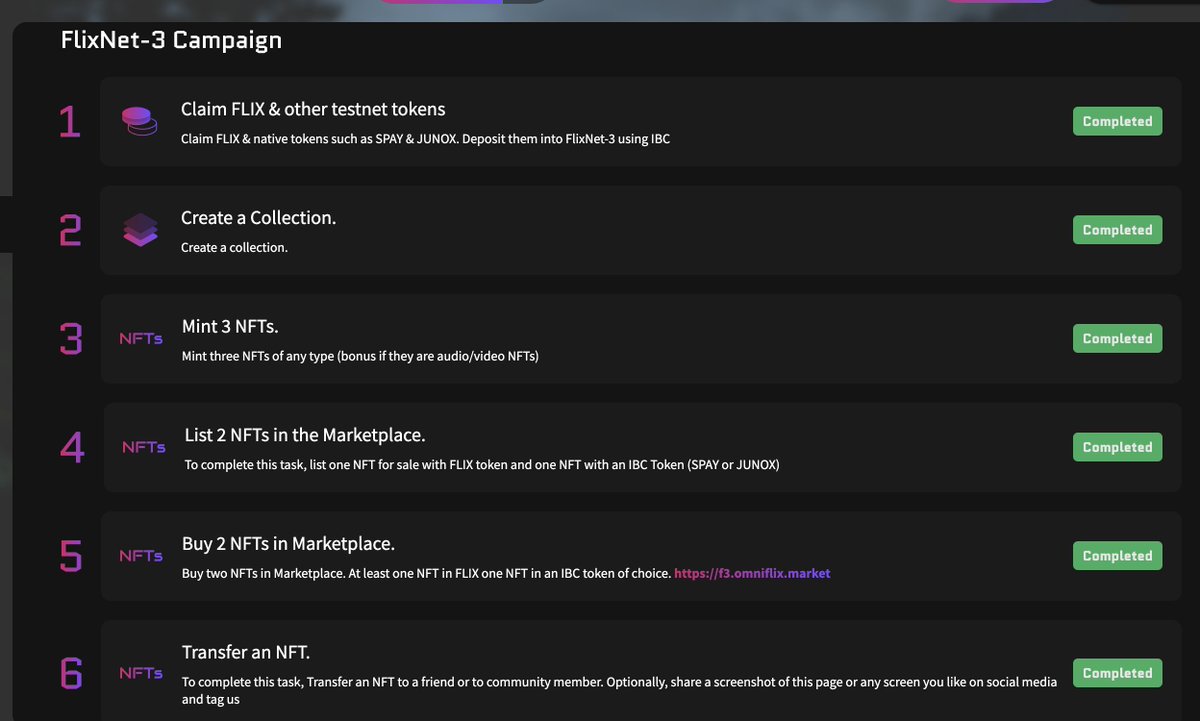Click the NFTs icon beside Transfer an NFT

(141, 673)
